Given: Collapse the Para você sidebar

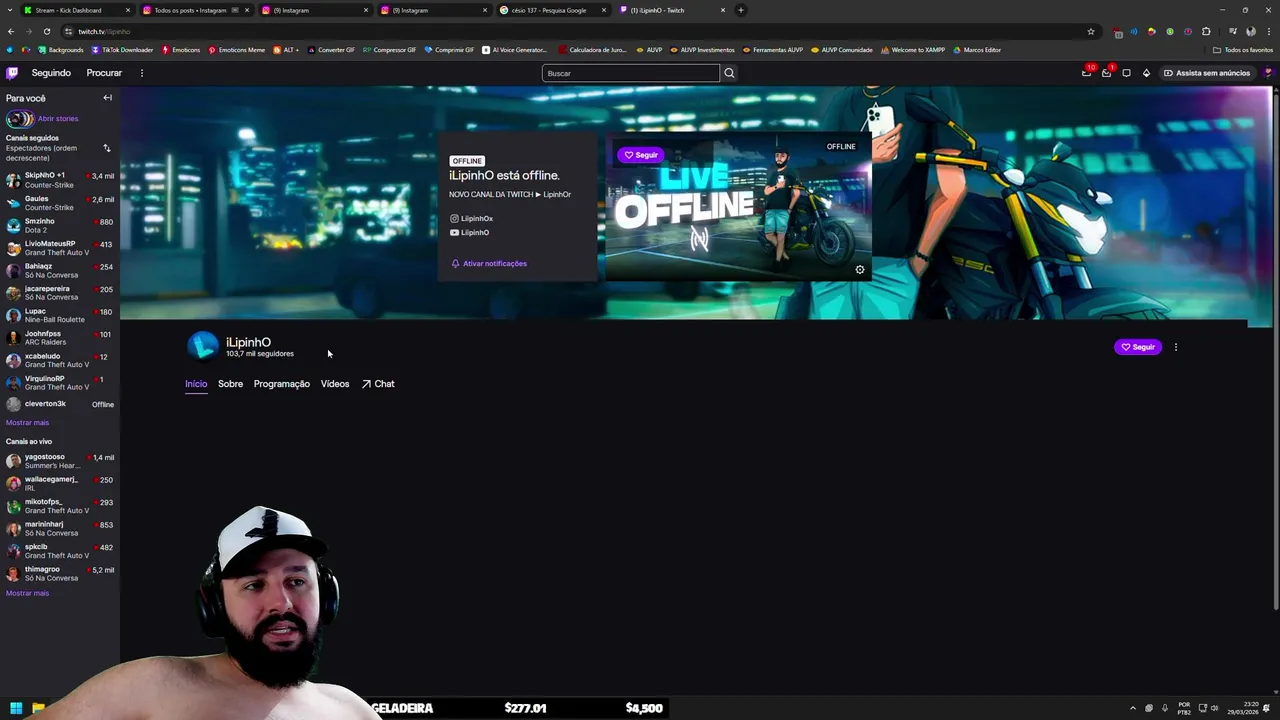Looking at the screenshot, I should point(107,98).
